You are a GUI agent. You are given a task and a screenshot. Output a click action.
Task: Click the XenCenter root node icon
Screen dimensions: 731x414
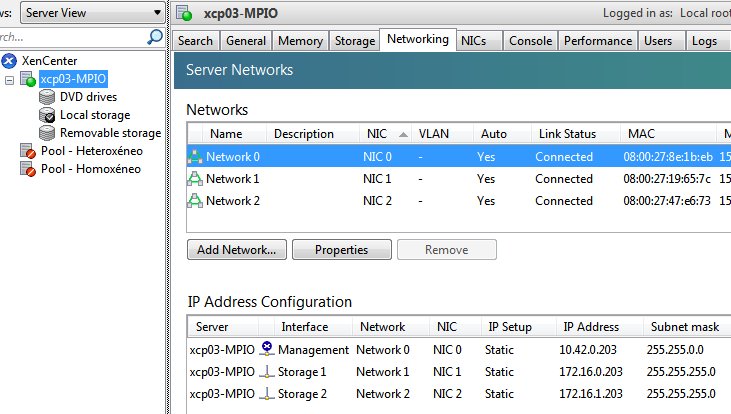pos(9,61)
